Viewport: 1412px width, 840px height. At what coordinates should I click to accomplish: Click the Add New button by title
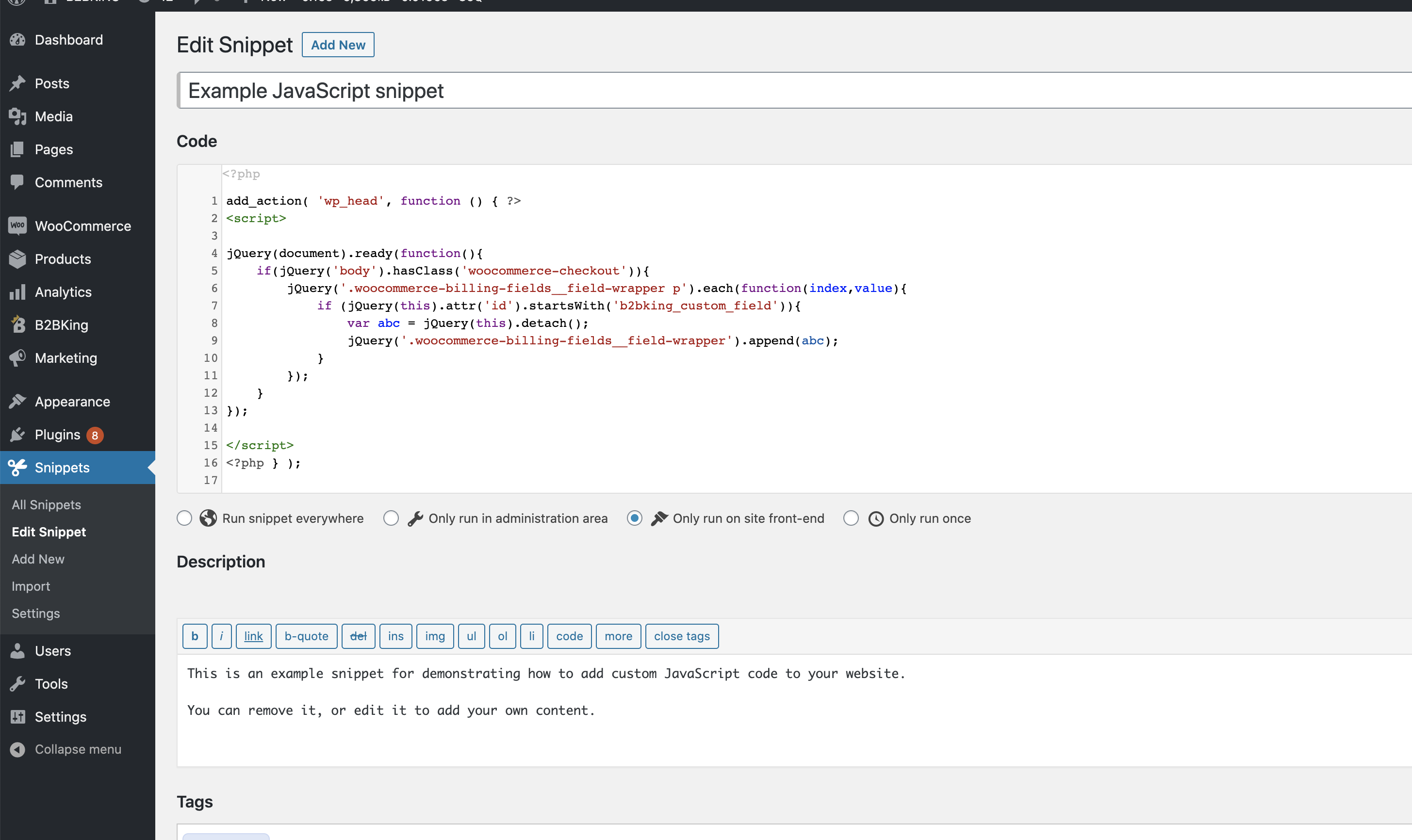click(x=338, y=45)
